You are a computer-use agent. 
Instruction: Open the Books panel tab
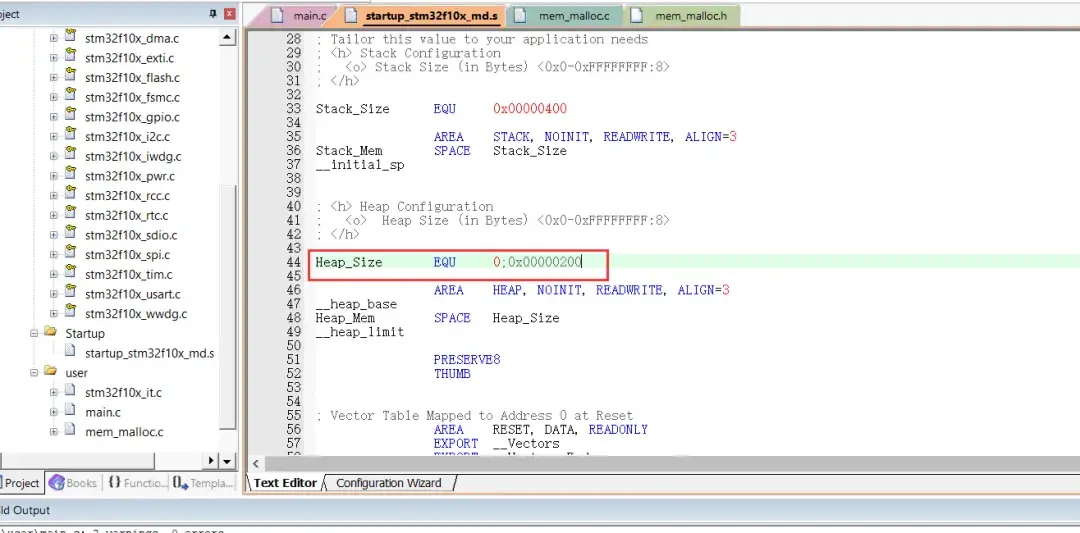click(x=73, y=483)
